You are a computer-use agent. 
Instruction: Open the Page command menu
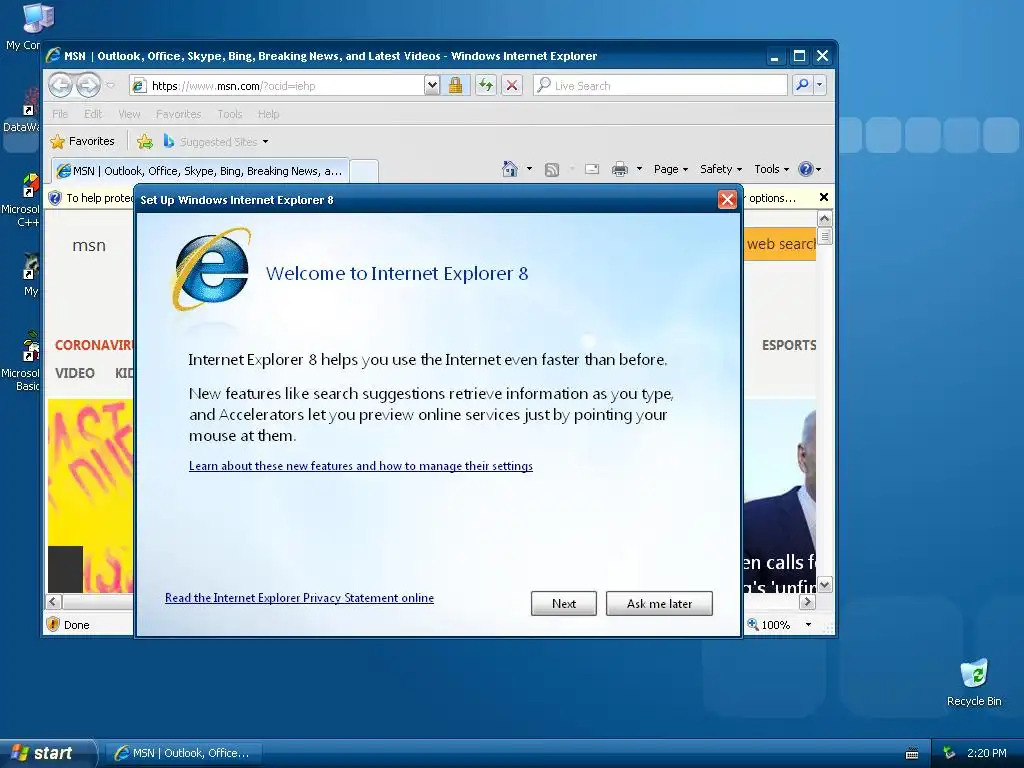click(671, 169)
